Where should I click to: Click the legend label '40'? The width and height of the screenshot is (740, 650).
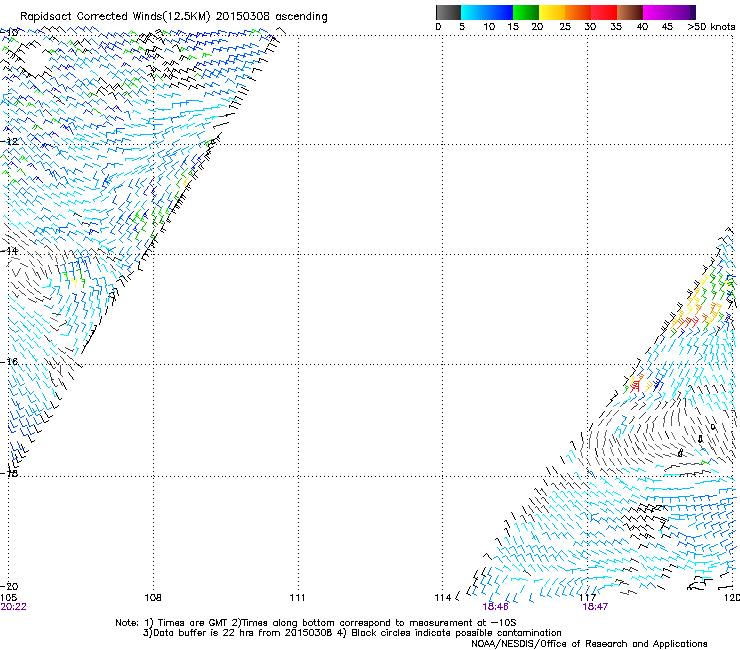[642, 27]
